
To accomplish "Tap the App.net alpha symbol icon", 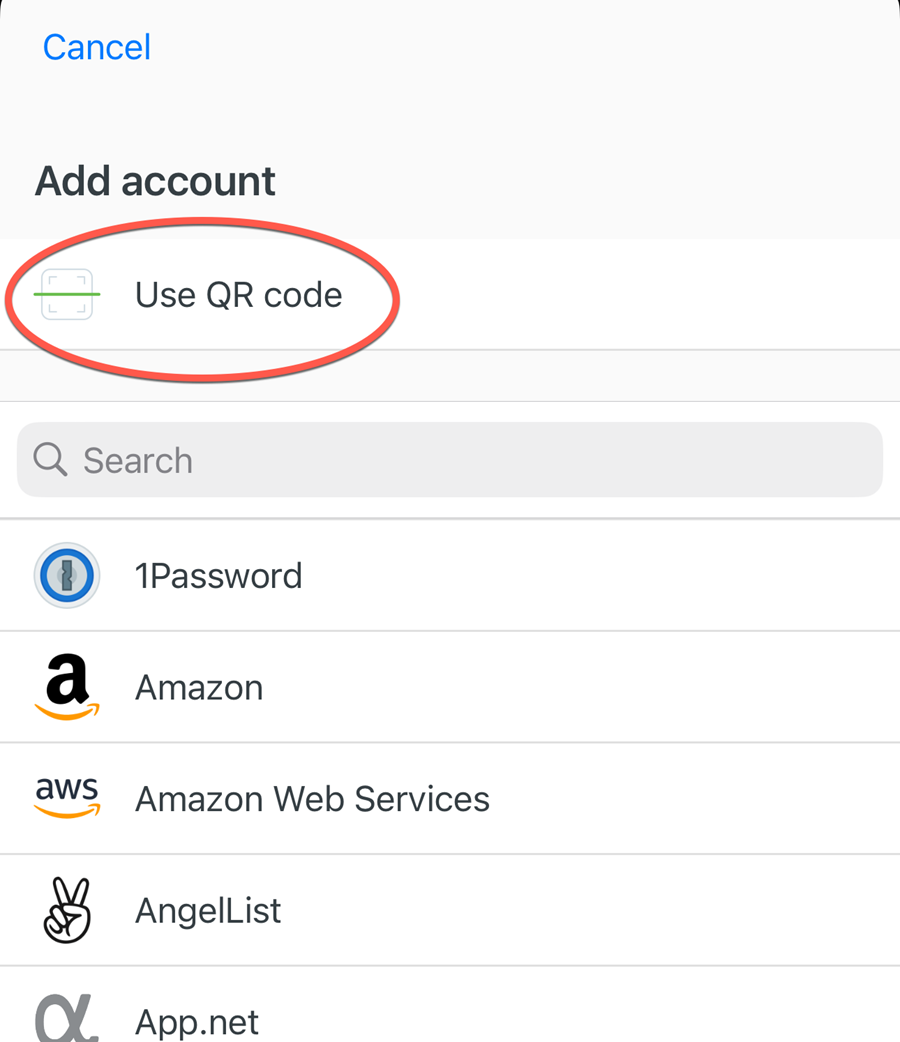I will [66, 1018].
